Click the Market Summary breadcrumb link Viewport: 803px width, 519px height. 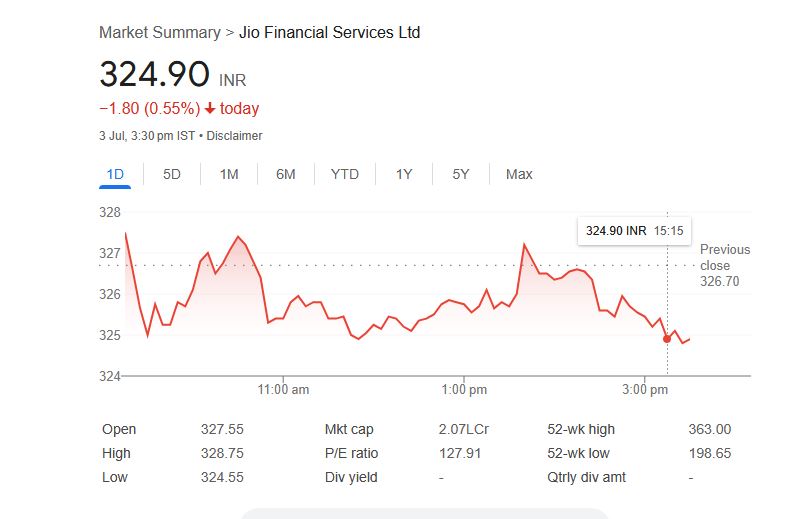pos(159,32)
